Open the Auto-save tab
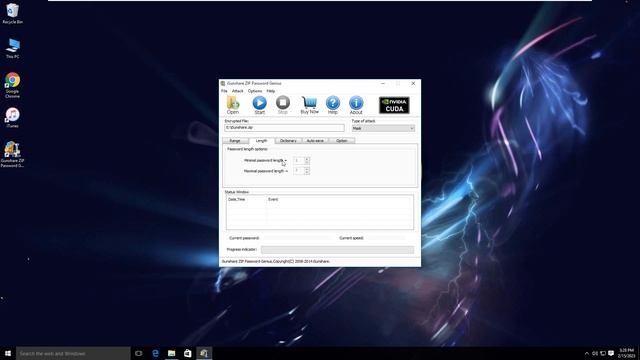Viewport: 640px width, 360px height. (315, 140)
